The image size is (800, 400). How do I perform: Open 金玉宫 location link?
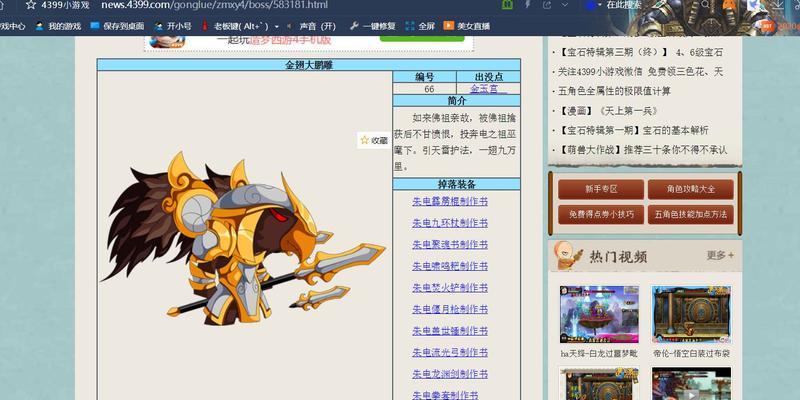[488, 89]
